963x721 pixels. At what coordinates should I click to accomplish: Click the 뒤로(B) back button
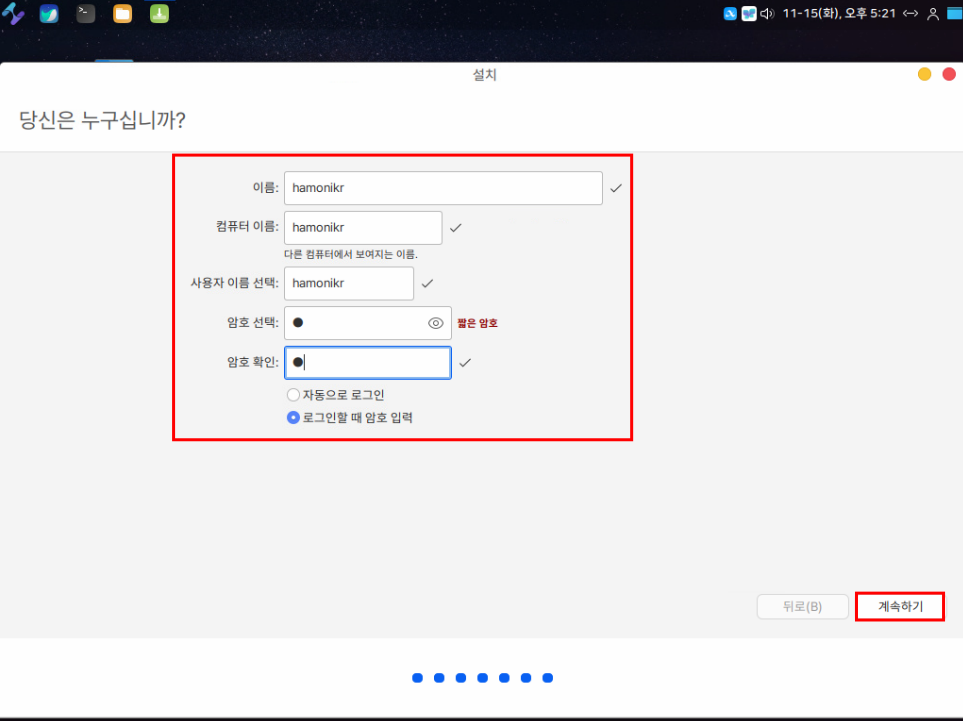802,606
